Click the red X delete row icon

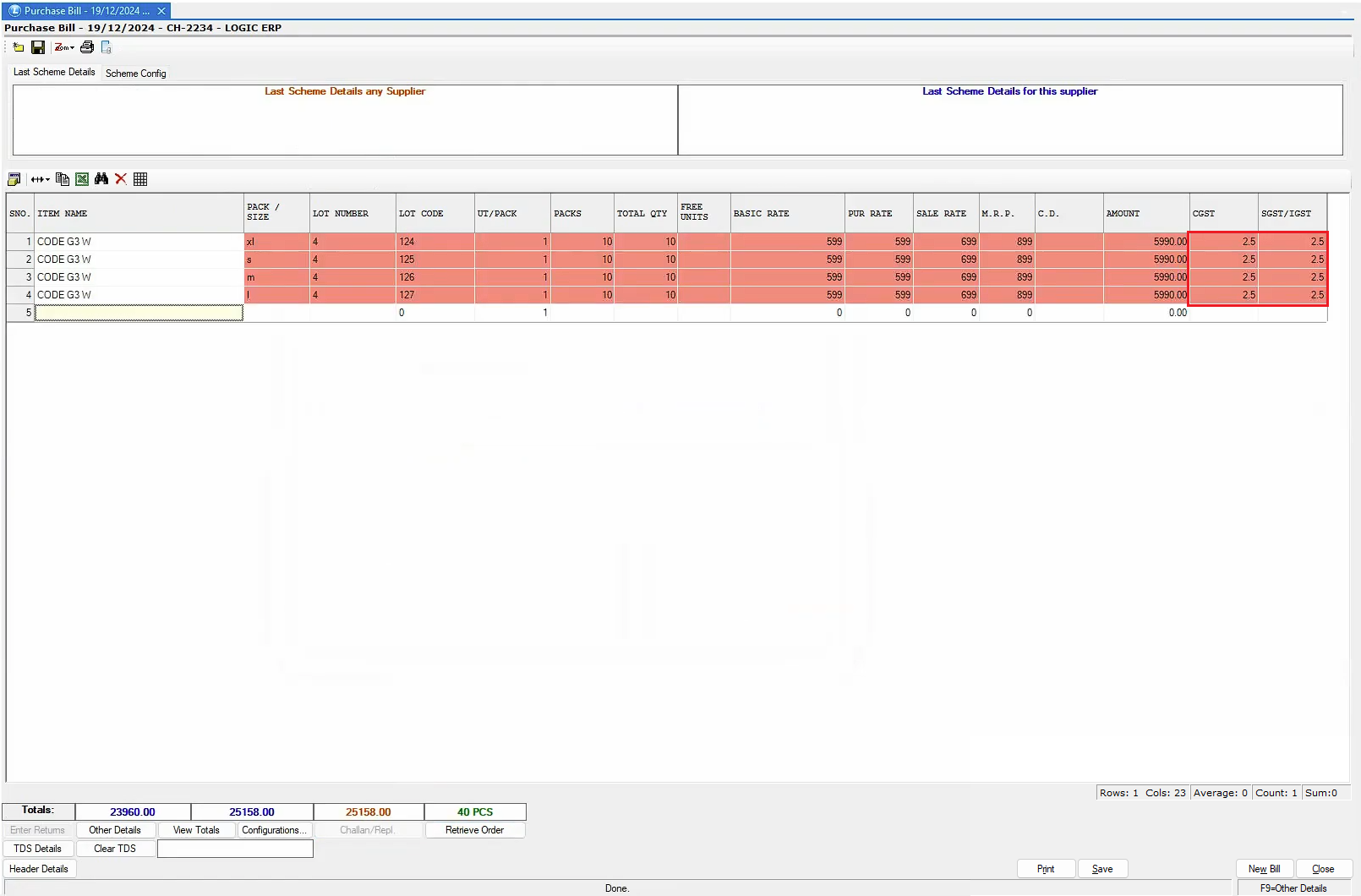121,179
